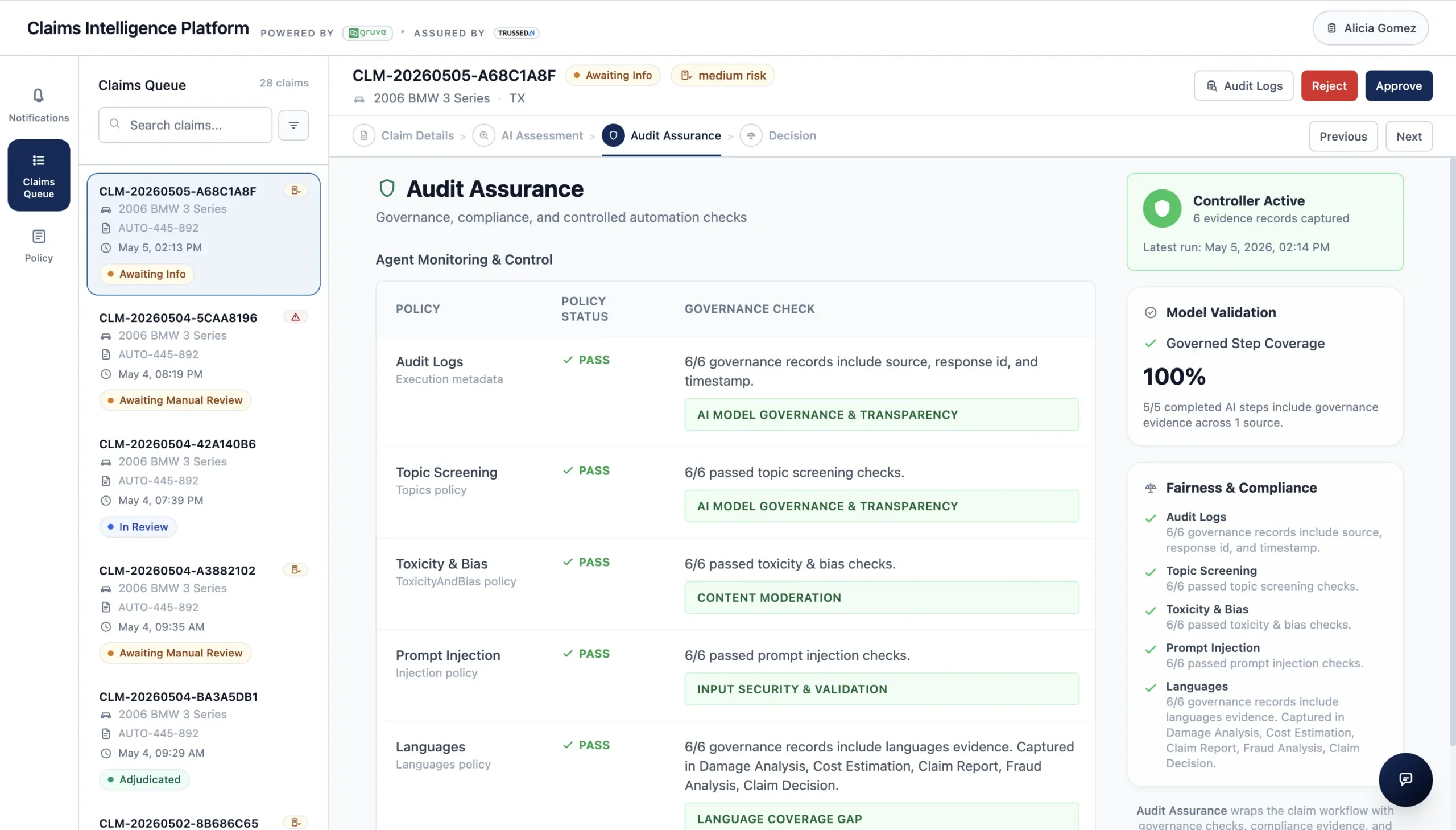
Task: Click the filter icon beside claims search
Action: click(293, 125)
